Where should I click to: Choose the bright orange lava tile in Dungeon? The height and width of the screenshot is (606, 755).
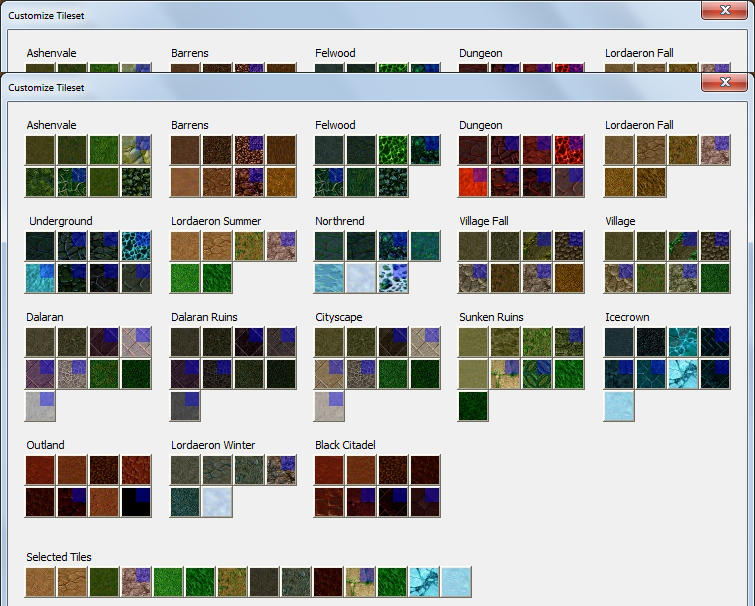473,182
